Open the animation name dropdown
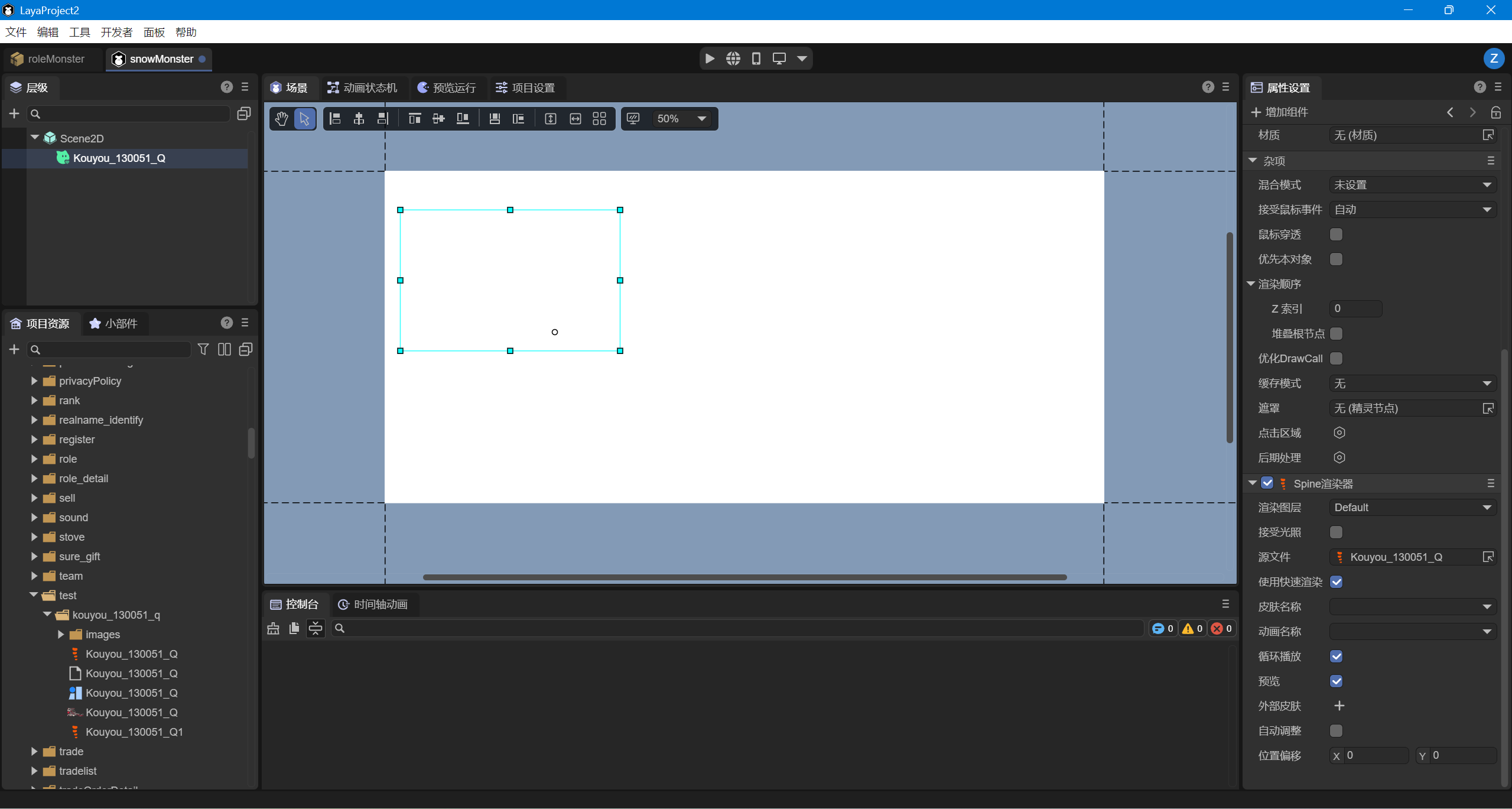Image resolution: width=1512 pixels, height=809 pixels. [1412, 632]
